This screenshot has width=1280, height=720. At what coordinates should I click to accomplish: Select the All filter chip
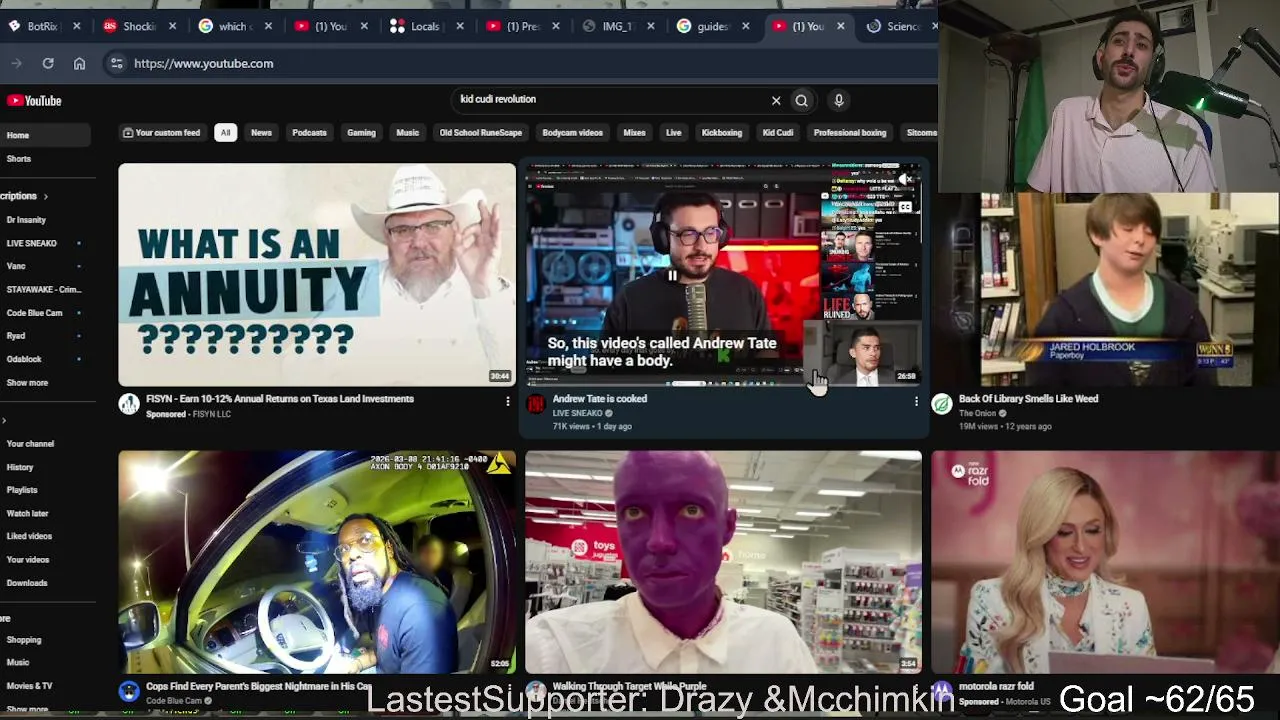(x=225, y=132)
